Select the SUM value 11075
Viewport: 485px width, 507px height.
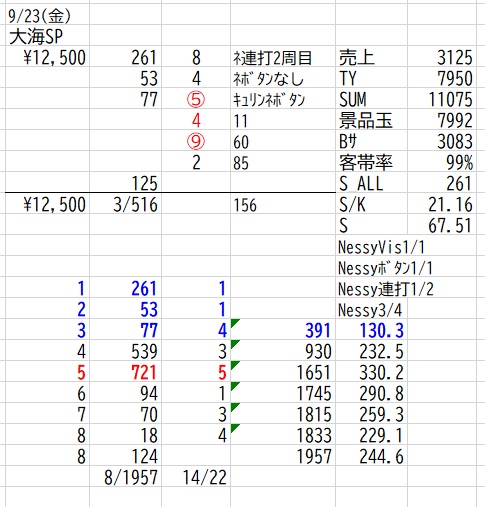450,100
